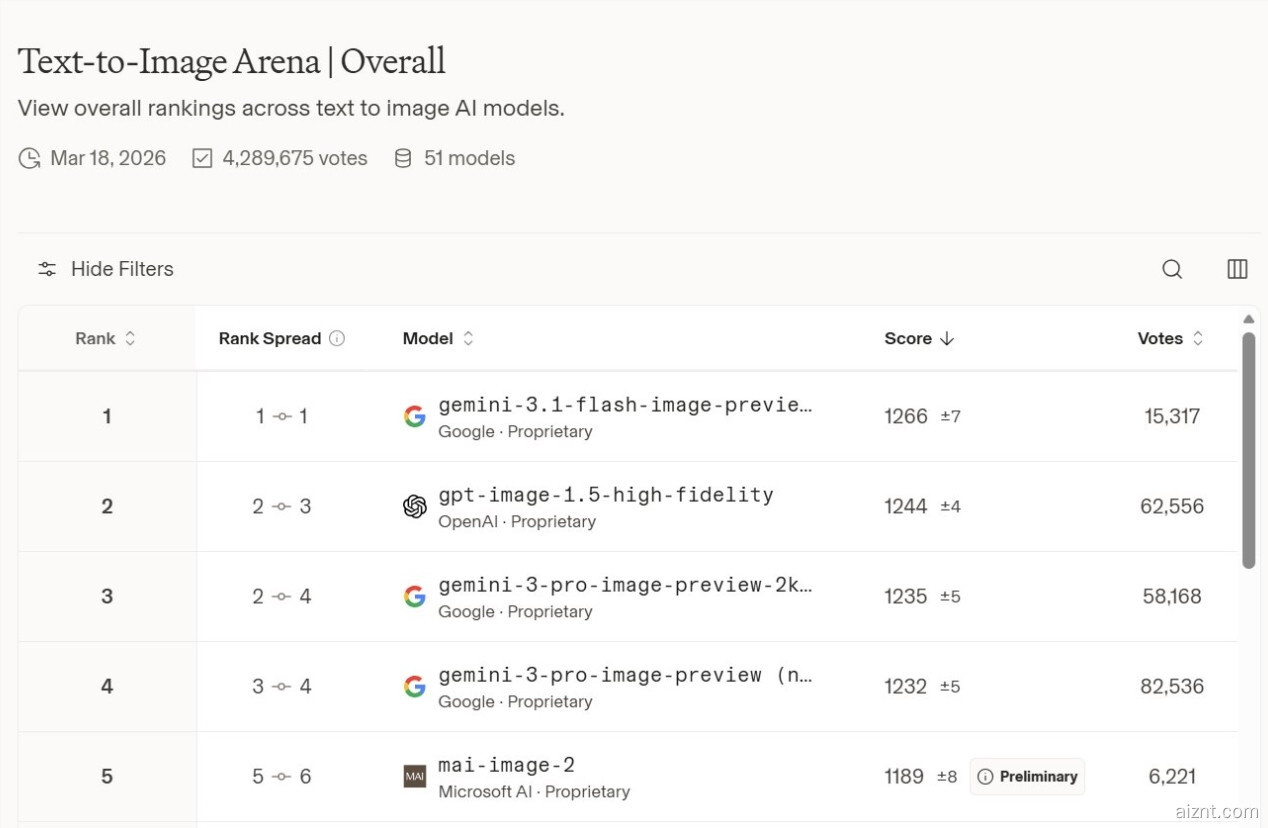Sort table by Model column
This screenshot has height=828, width=1268.
tap(438, 339)
